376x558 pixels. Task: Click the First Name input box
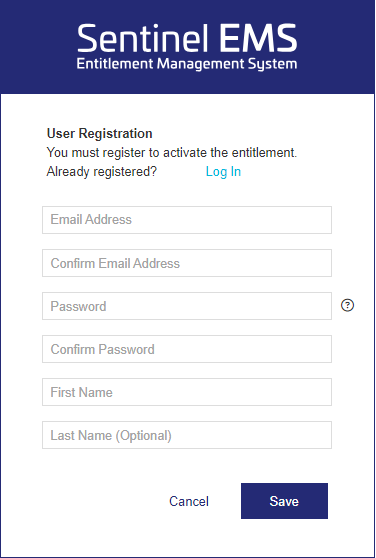pyautogui.click(x=187, y=392)
